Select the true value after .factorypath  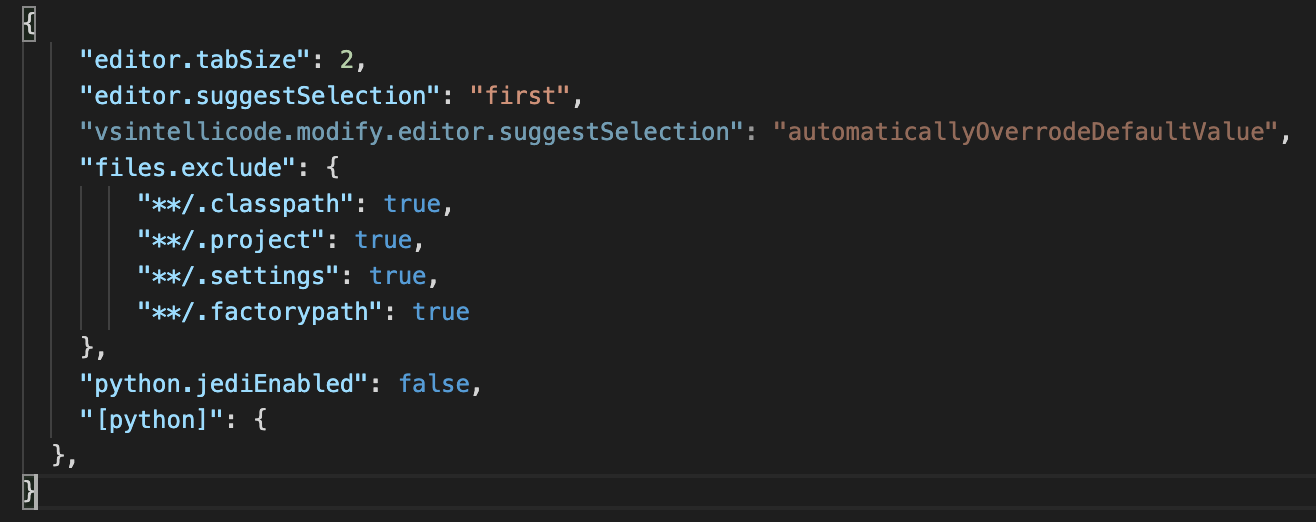coord(441,312)
